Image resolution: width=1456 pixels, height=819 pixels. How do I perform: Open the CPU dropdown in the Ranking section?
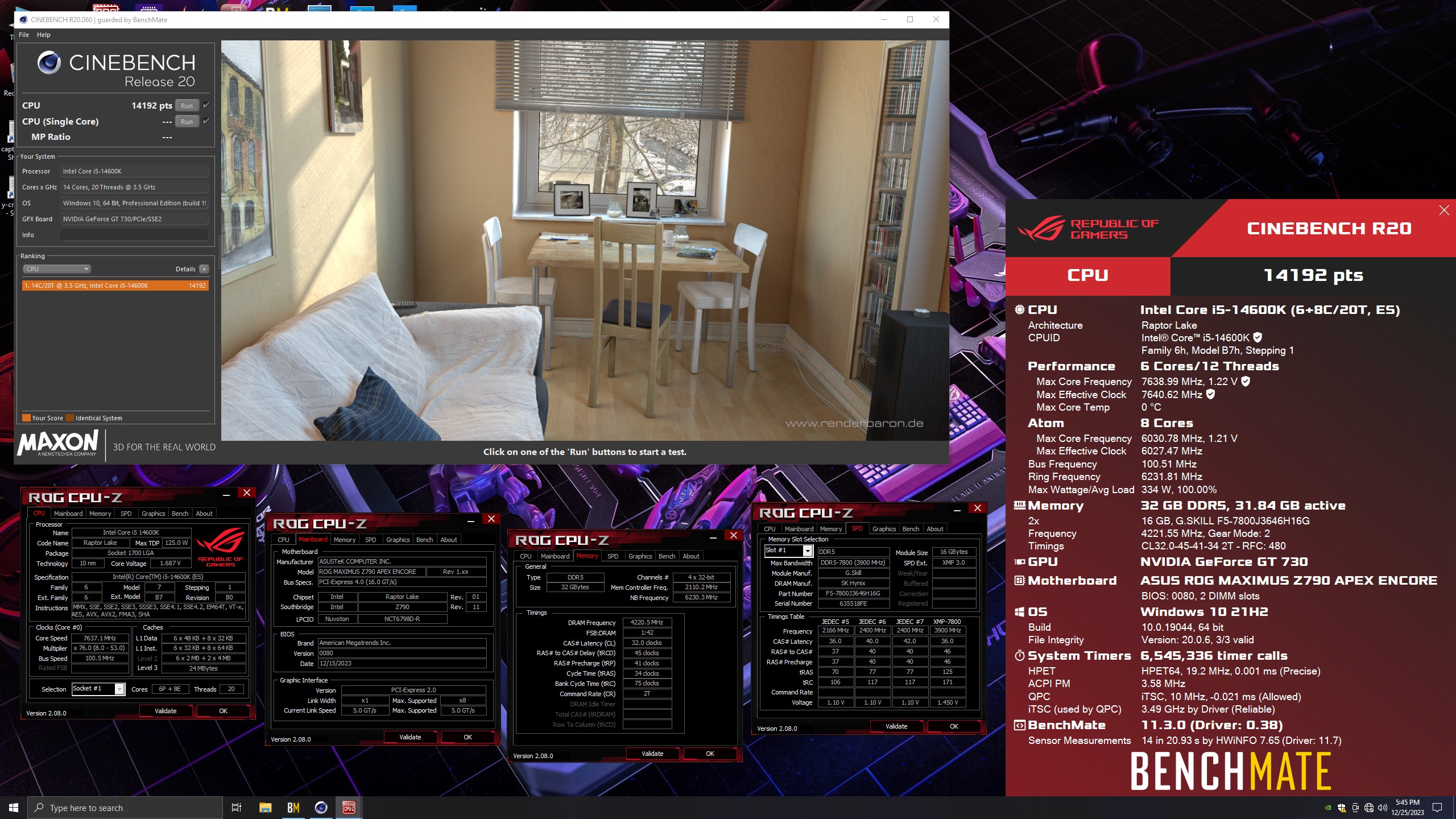pyautogui.click(x=56, y=269)
